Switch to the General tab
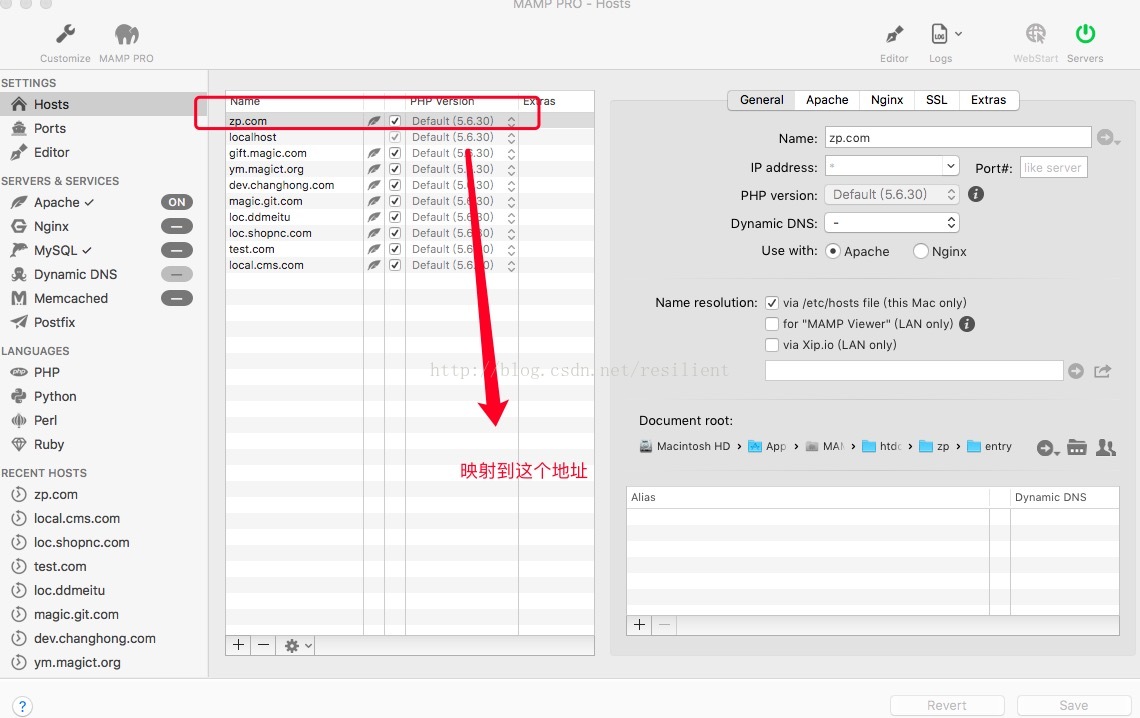The image size is (1140, 718). tap(761, 100)
